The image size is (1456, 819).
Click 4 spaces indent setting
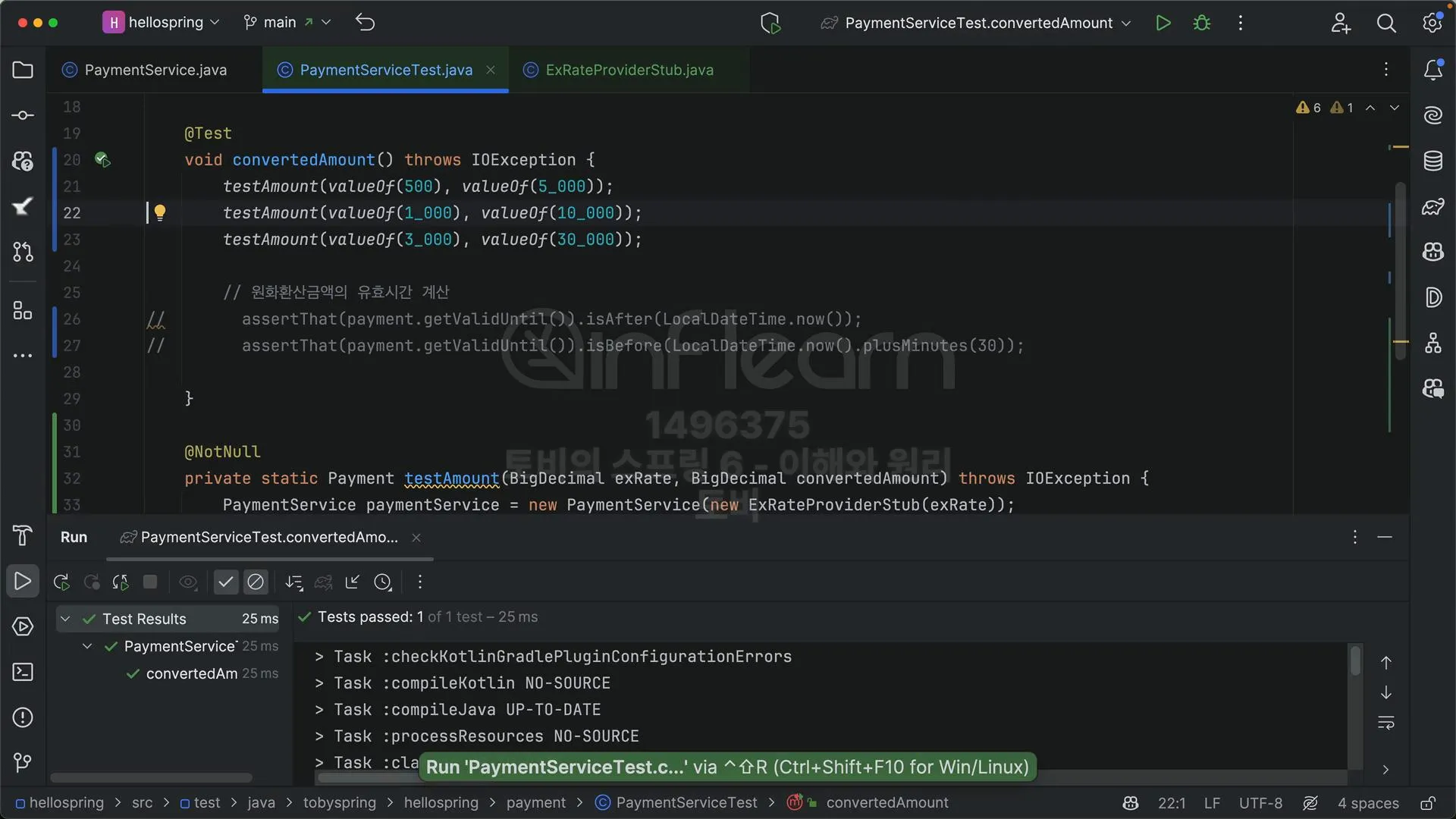tap(1368, 802)
